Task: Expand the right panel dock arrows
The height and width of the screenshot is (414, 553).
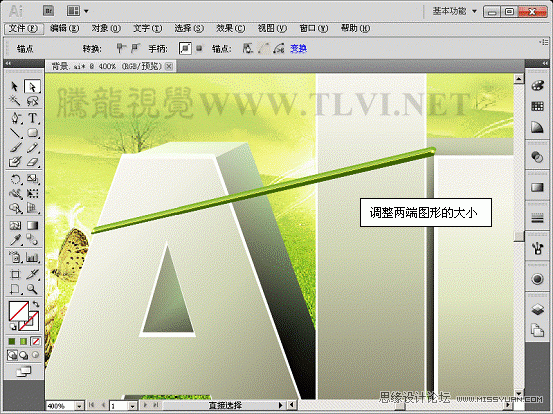Action: (x=545, y=63)
